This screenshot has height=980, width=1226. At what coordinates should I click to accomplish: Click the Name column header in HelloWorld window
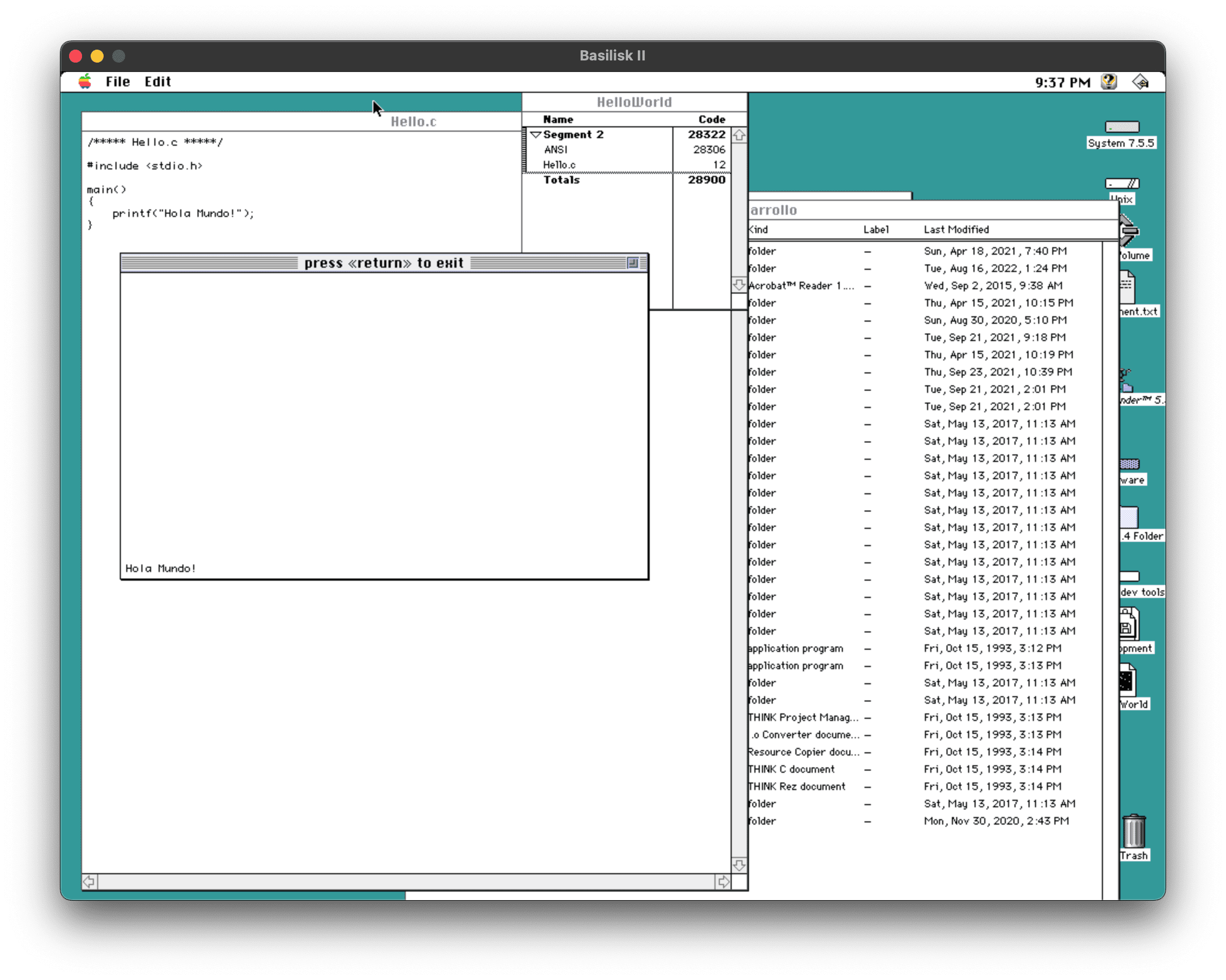(558, 119)
